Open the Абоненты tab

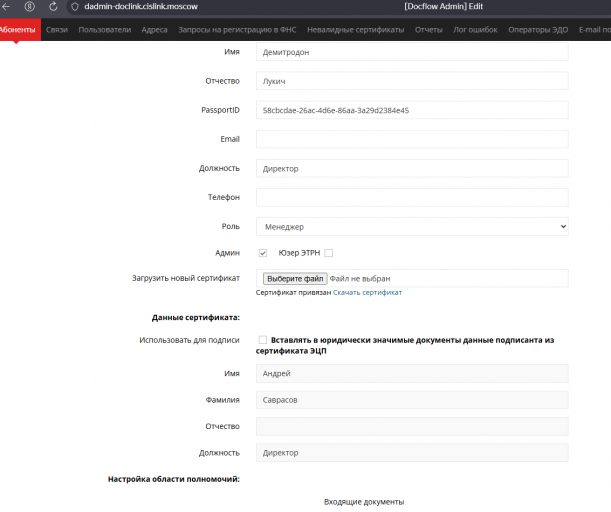pyautogui.click(x=18, y=30)
